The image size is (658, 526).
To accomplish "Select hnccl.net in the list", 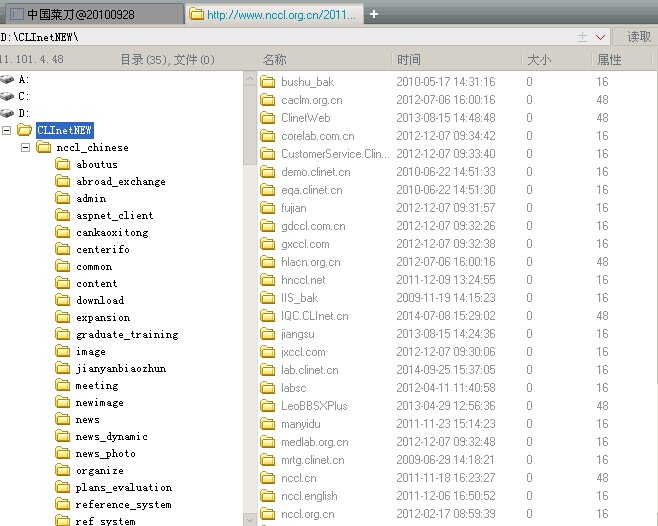I will click(x=303, y=280).
